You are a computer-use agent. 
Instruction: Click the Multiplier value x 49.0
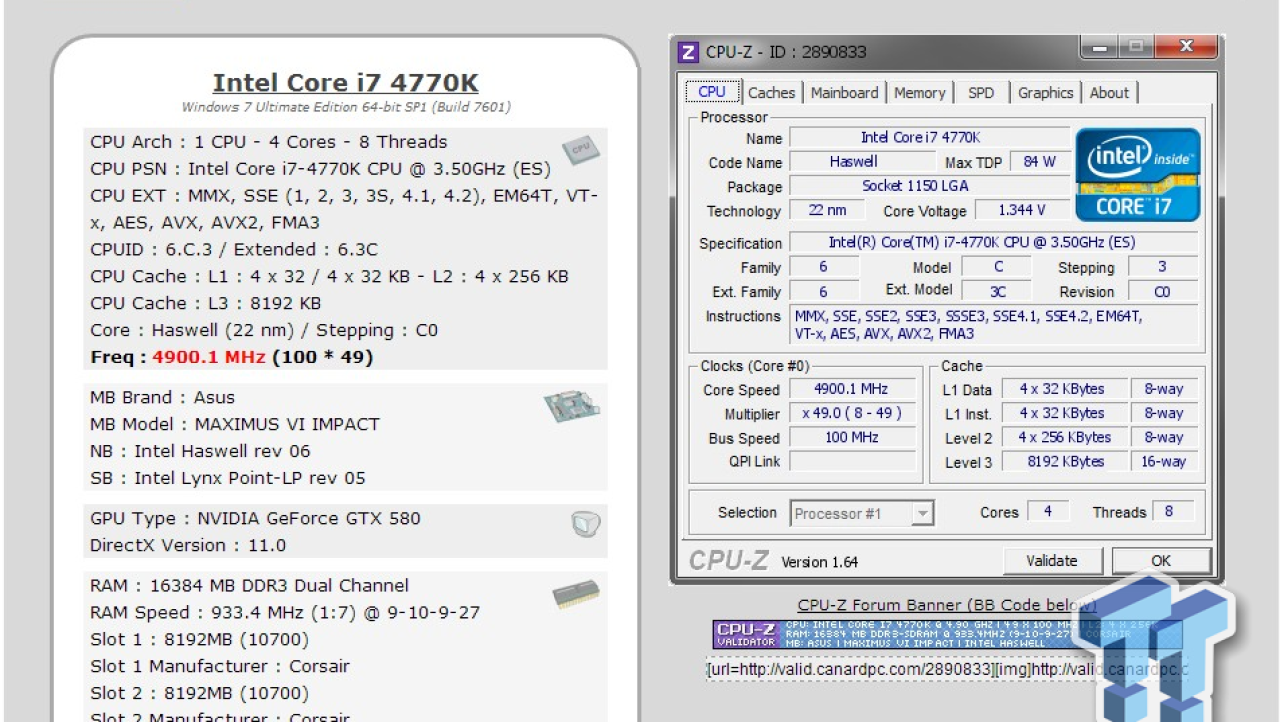coord(852,413)
